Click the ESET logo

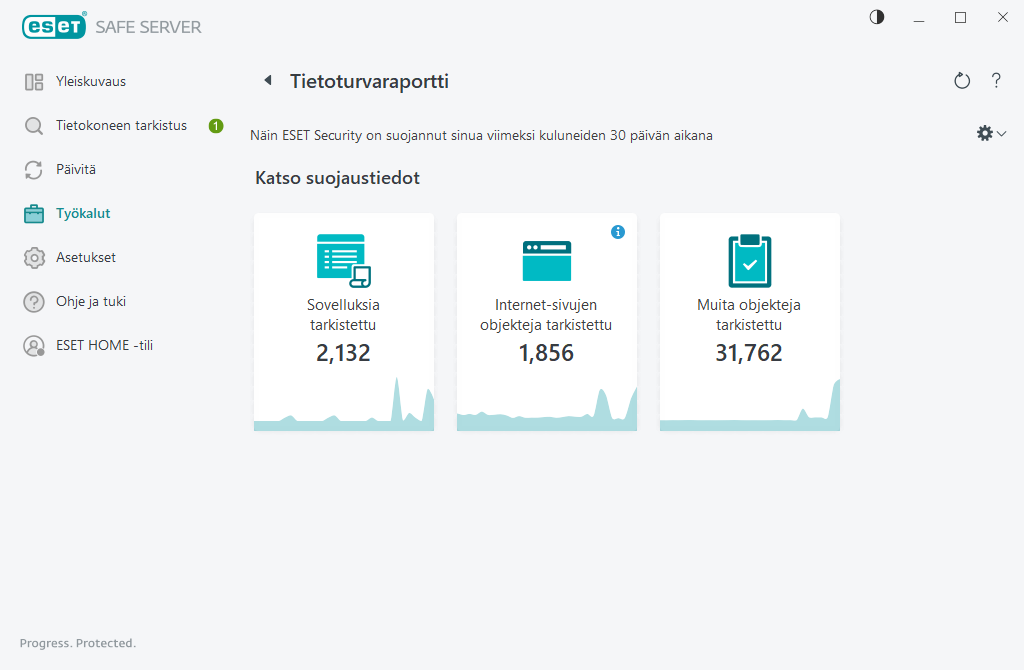[52, 25]
